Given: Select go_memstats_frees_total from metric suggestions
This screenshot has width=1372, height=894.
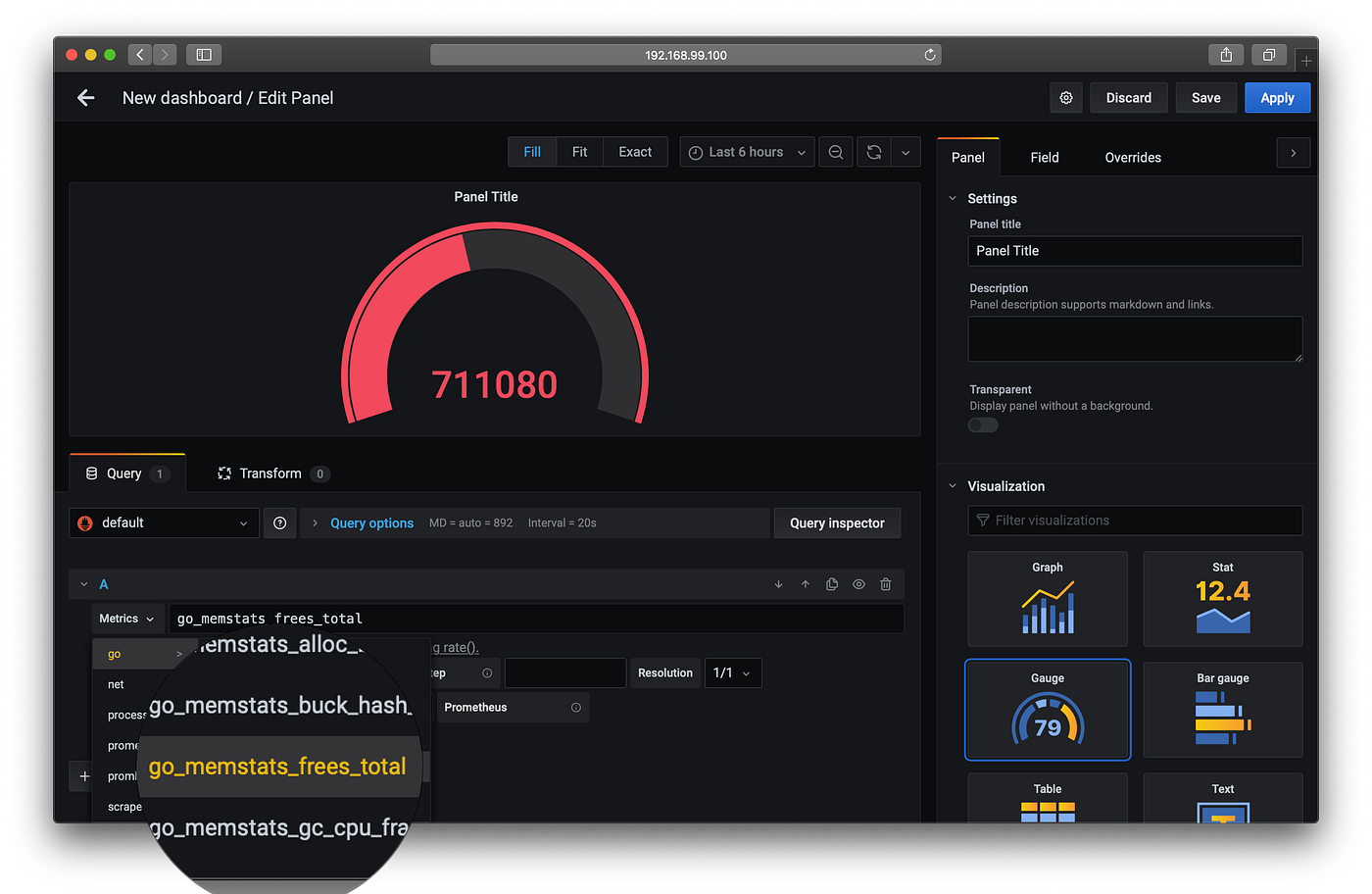Looking at the screenshot, I should pyautogui.click(x=278, y=766).
